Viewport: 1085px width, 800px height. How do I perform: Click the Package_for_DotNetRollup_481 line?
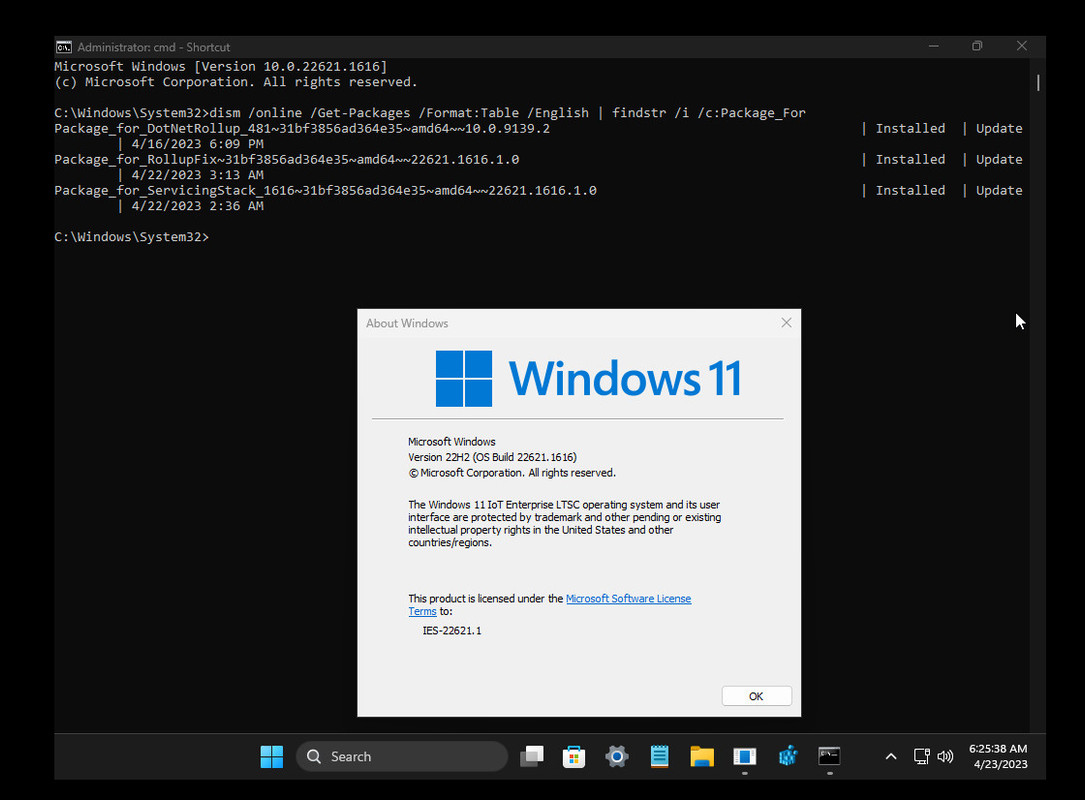tap(302, 129)
